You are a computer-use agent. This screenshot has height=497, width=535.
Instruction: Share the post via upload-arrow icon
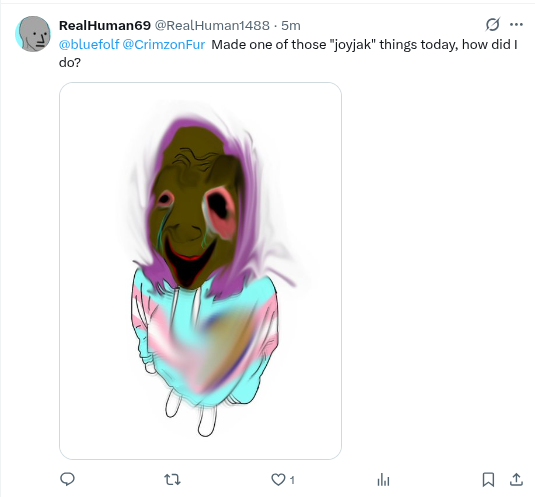point(516,479)
